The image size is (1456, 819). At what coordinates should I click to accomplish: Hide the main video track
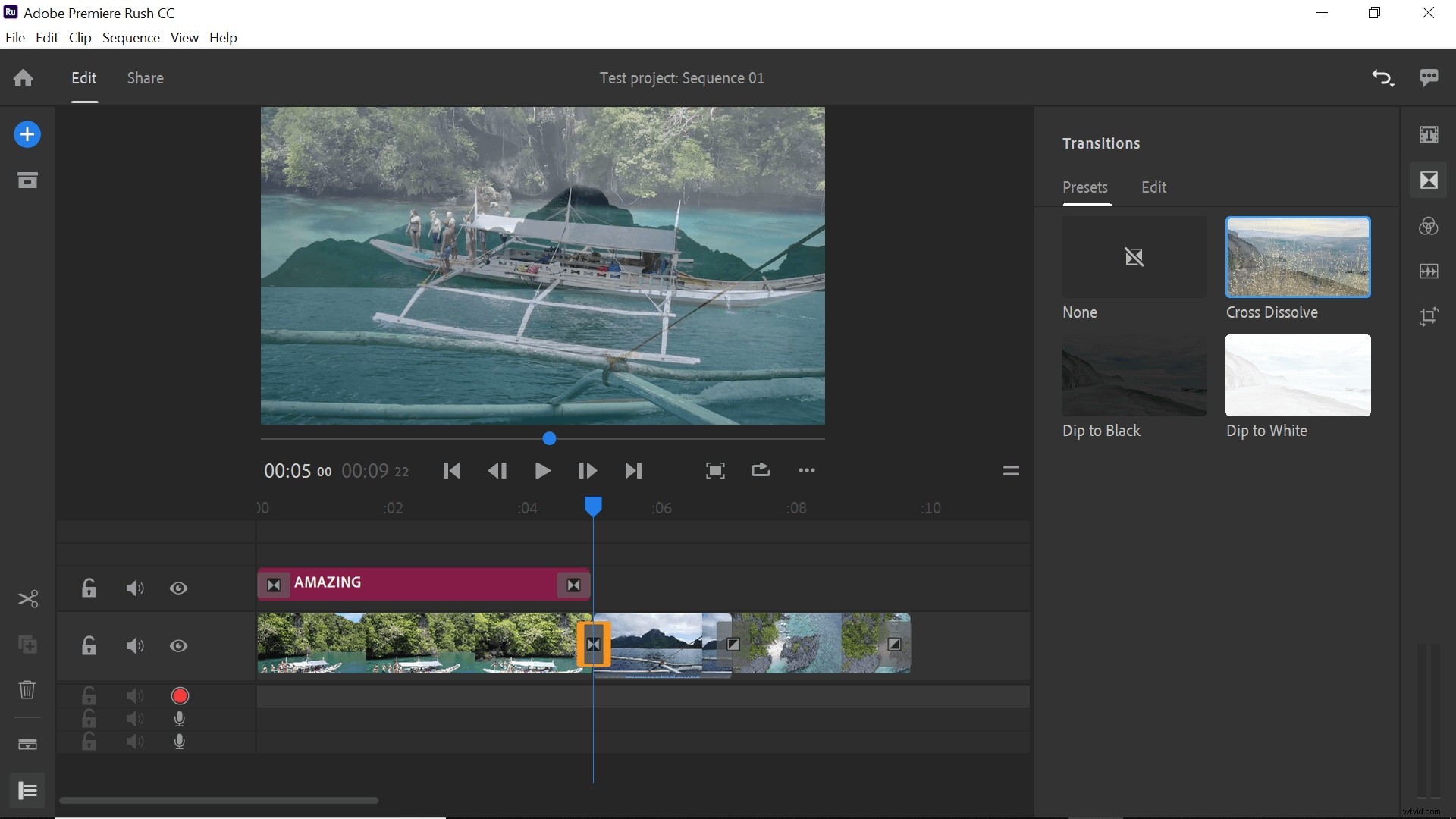tap(179, 646)
